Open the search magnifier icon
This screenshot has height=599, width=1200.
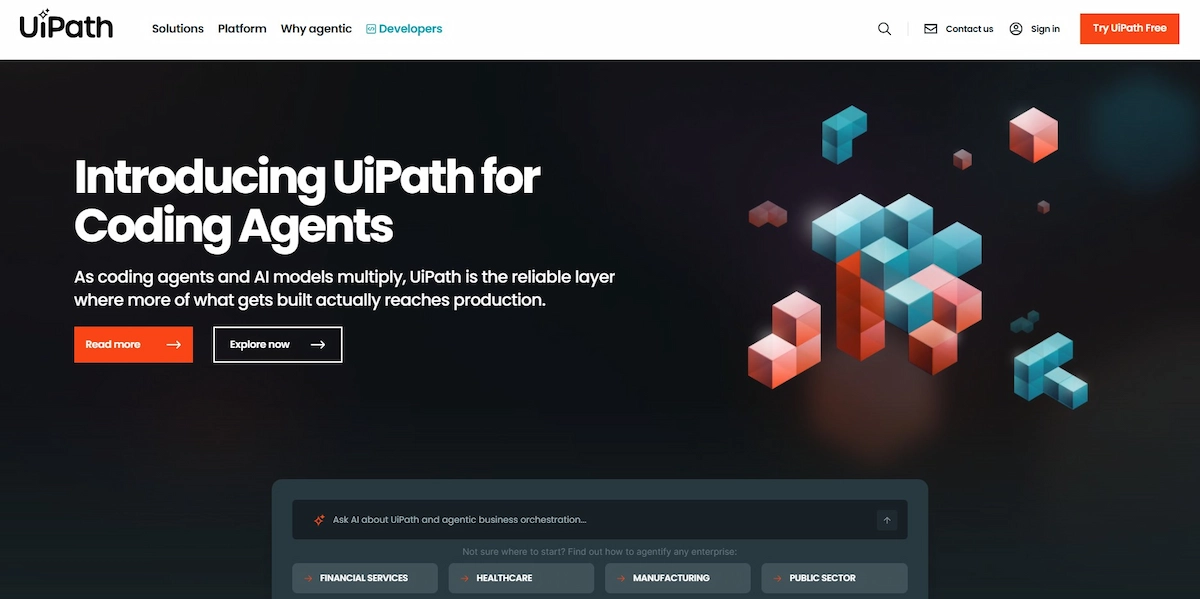(x=884, y=29)
